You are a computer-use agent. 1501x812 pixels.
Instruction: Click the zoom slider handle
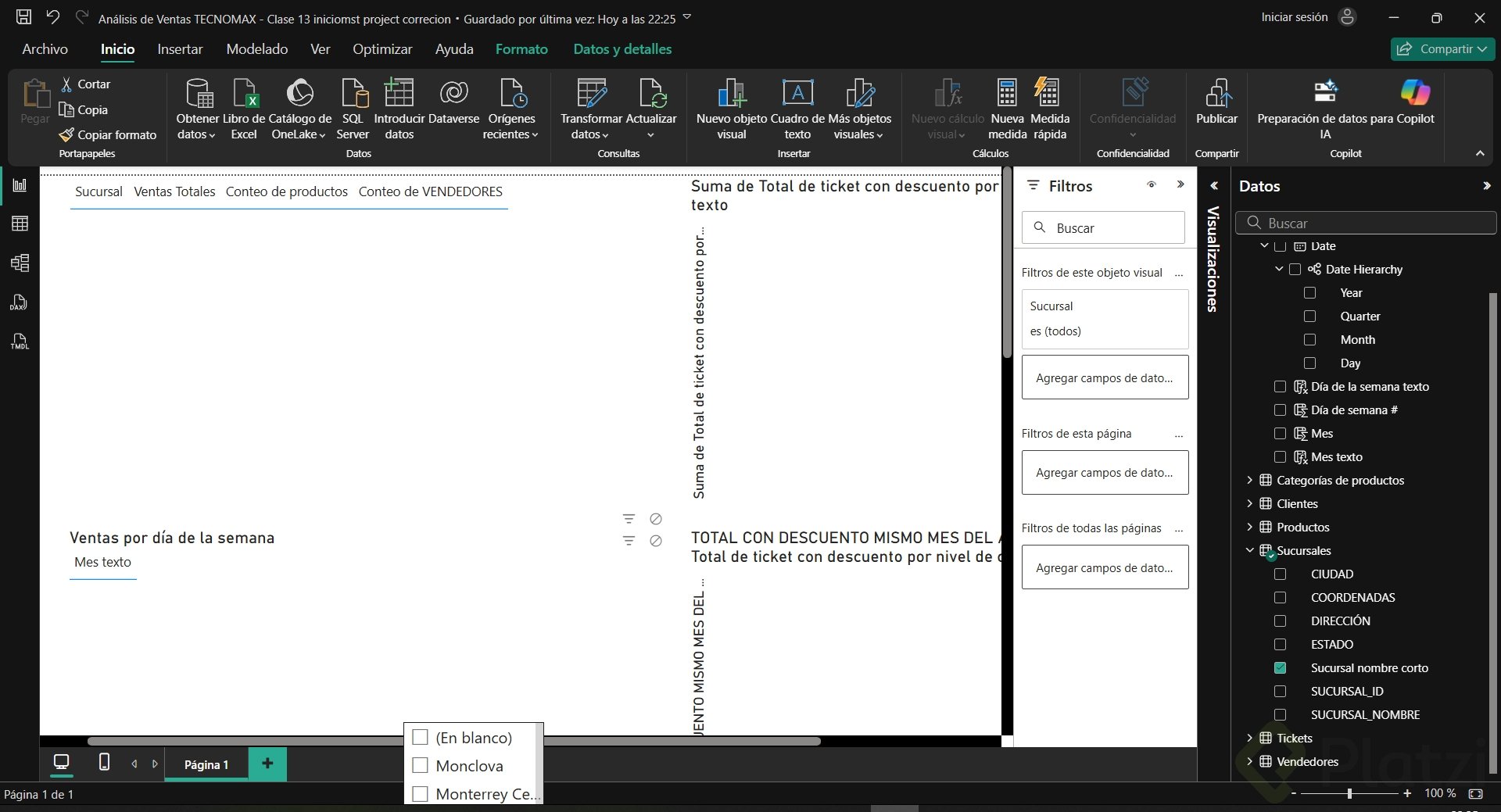click(x=1349, y=793)
